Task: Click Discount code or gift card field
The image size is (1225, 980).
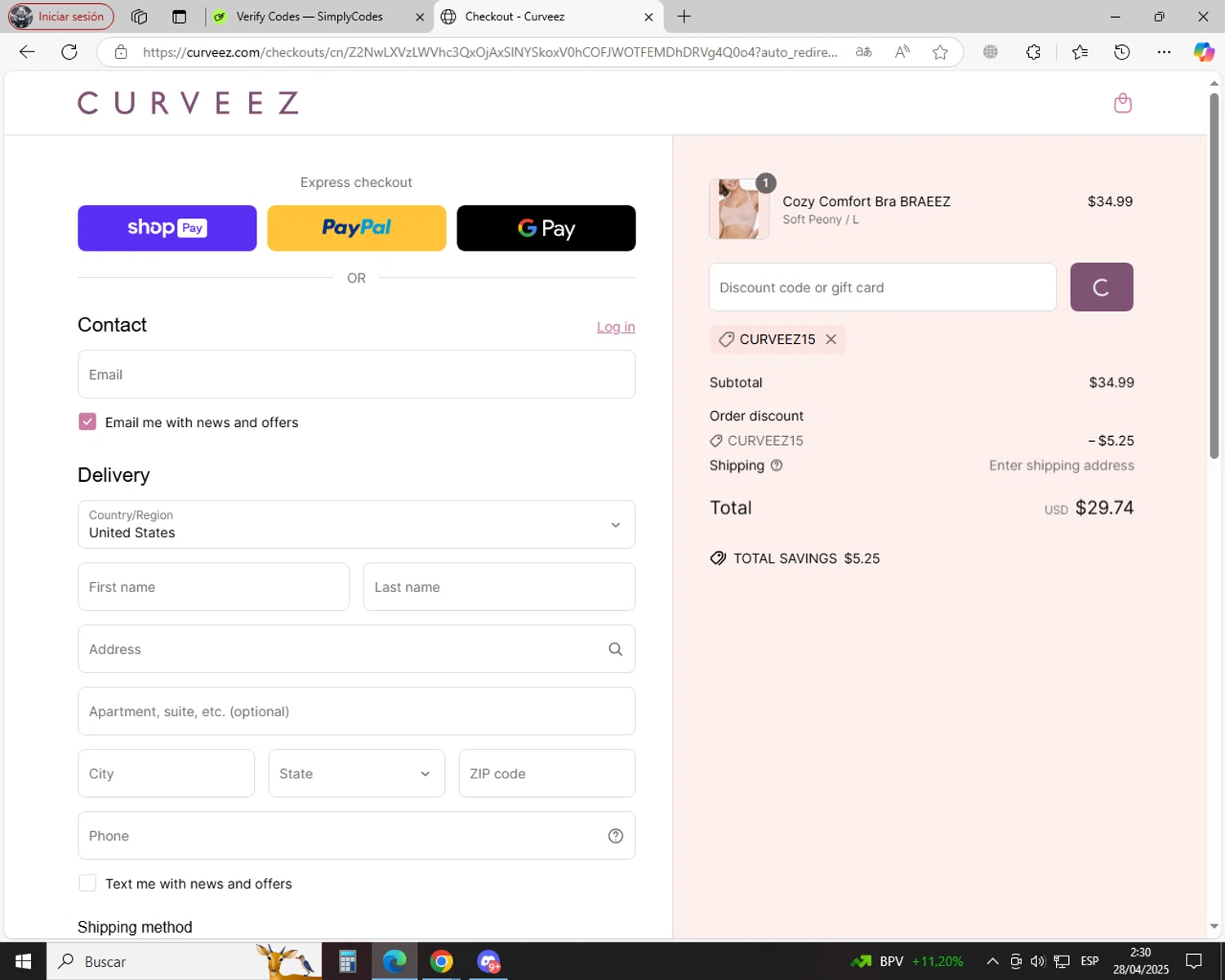Action: click(x=882, y=287)
